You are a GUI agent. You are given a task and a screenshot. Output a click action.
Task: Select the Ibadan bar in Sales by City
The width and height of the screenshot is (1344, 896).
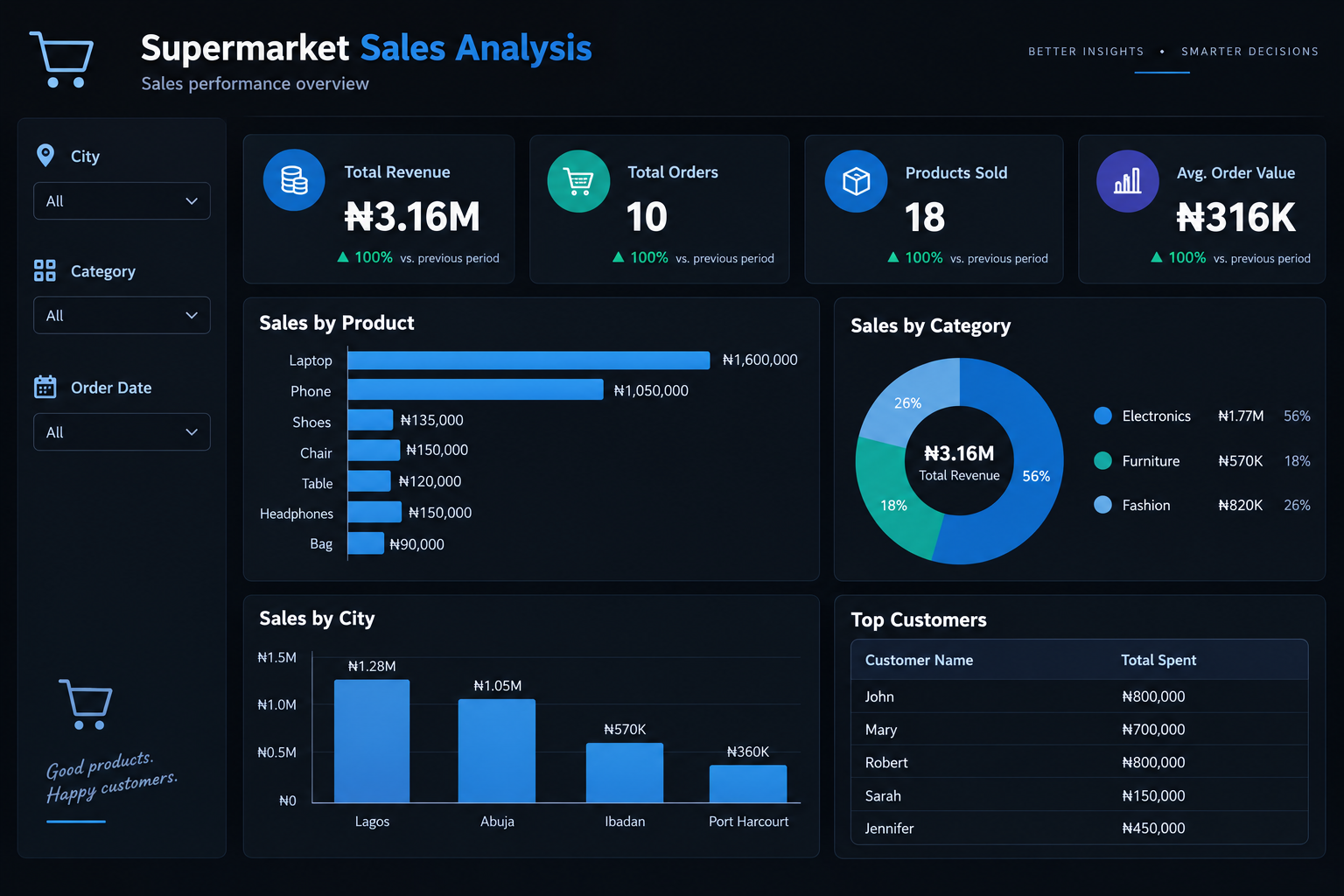pyautogui.click(x=625, y=772)
